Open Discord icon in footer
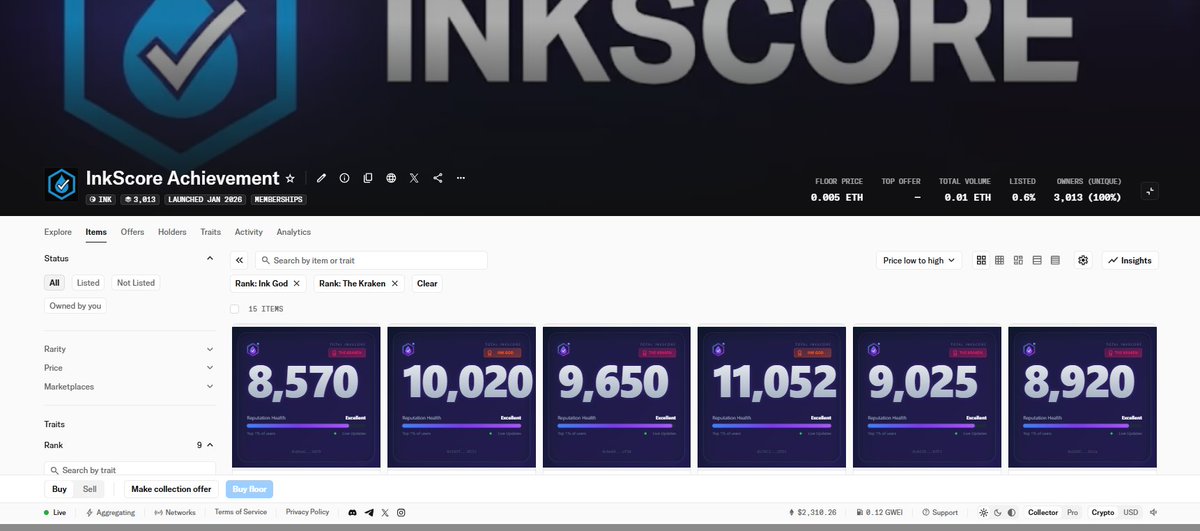The image size is (1200, 531). click(352, 512)
